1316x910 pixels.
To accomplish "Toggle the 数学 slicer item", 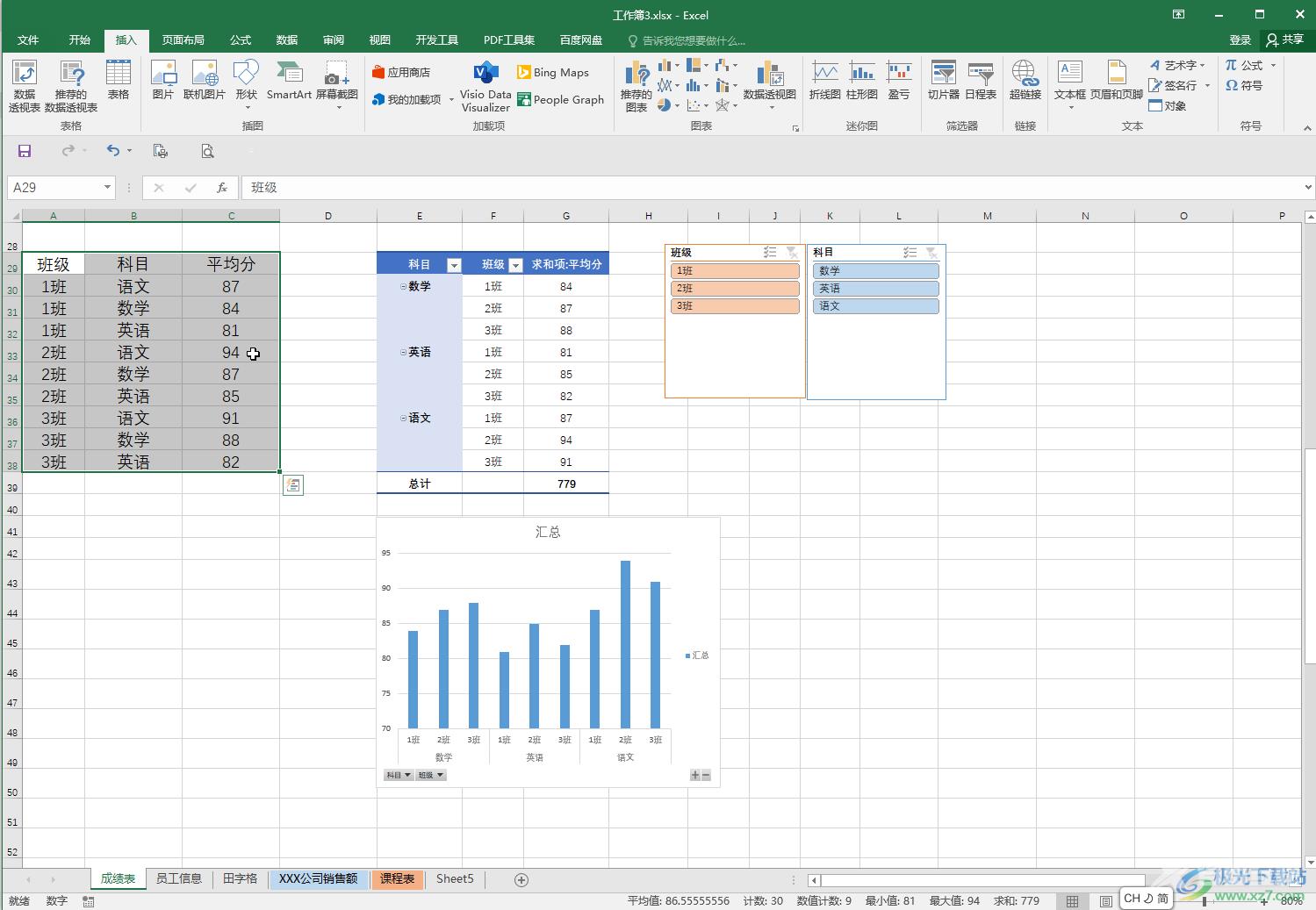I will (x=875, y=271).
